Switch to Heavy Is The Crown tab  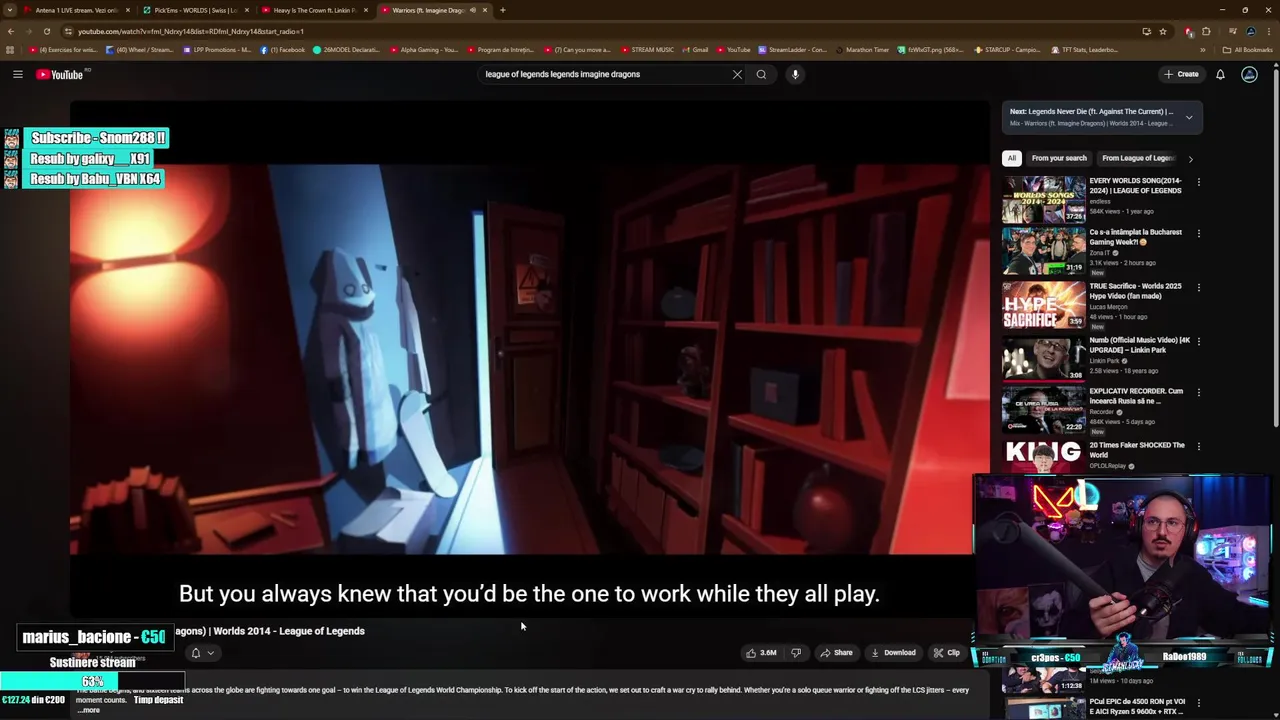[314, 10]
